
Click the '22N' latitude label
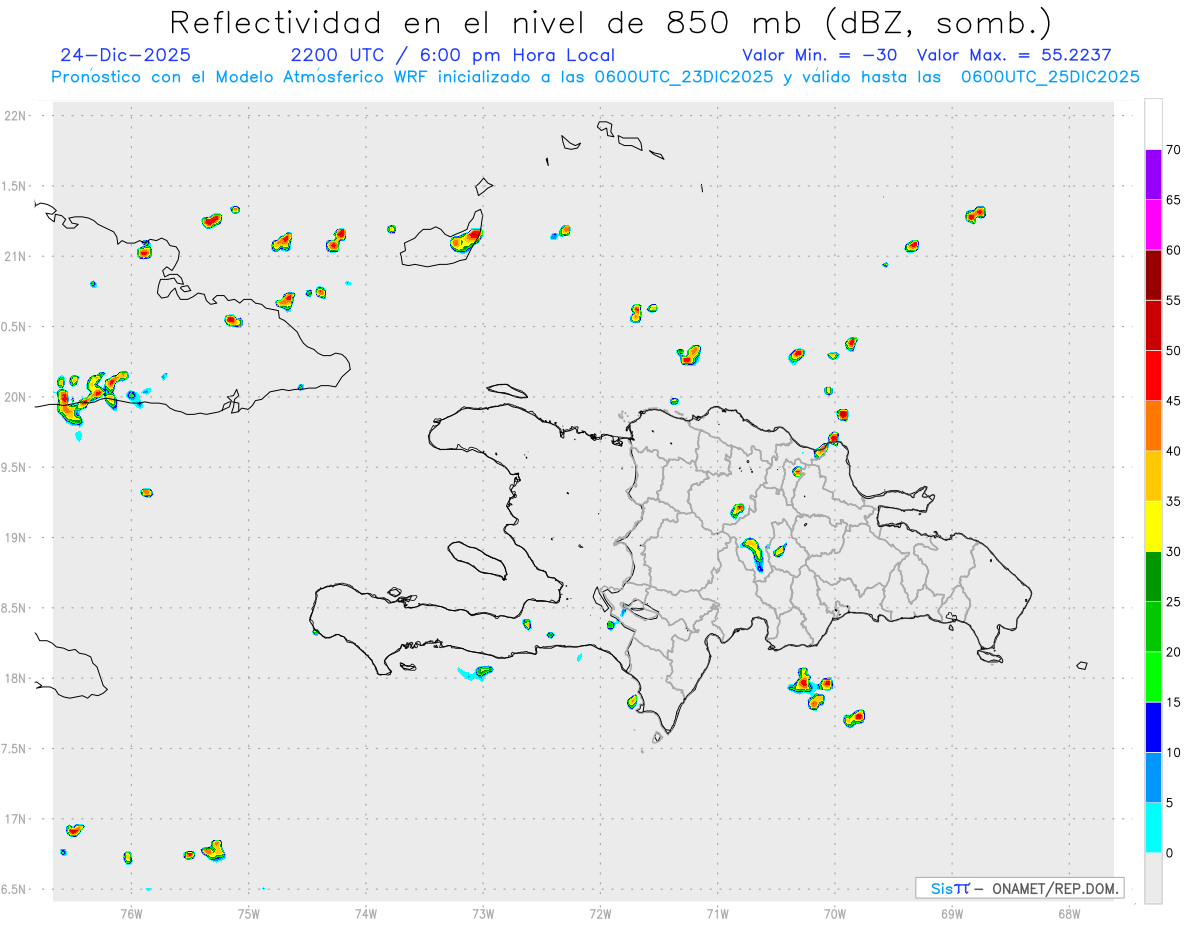pos(17,116)
